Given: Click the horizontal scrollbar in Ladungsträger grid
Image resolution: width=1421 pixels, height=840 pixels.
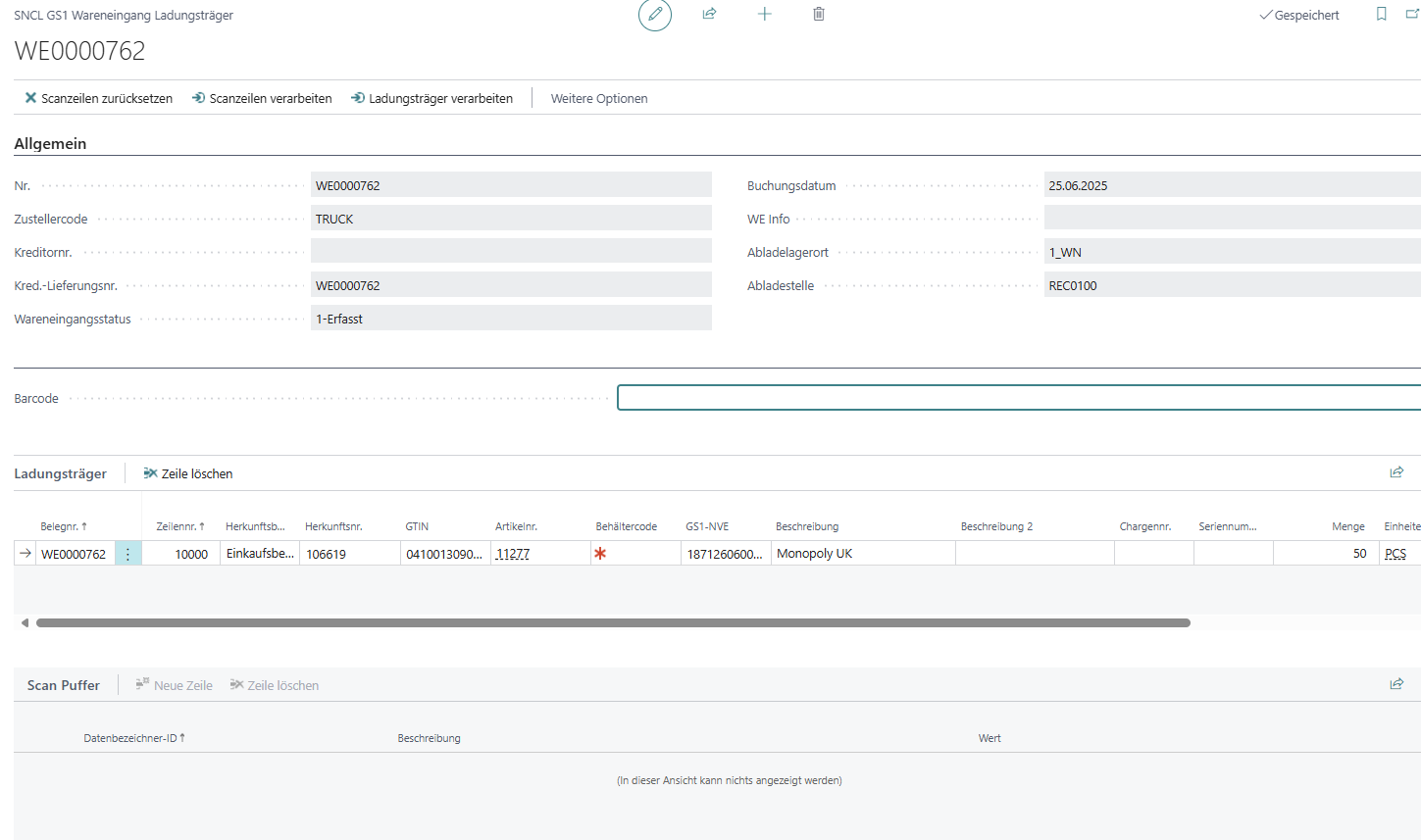Looking at the screenshot, I should 613,622.
